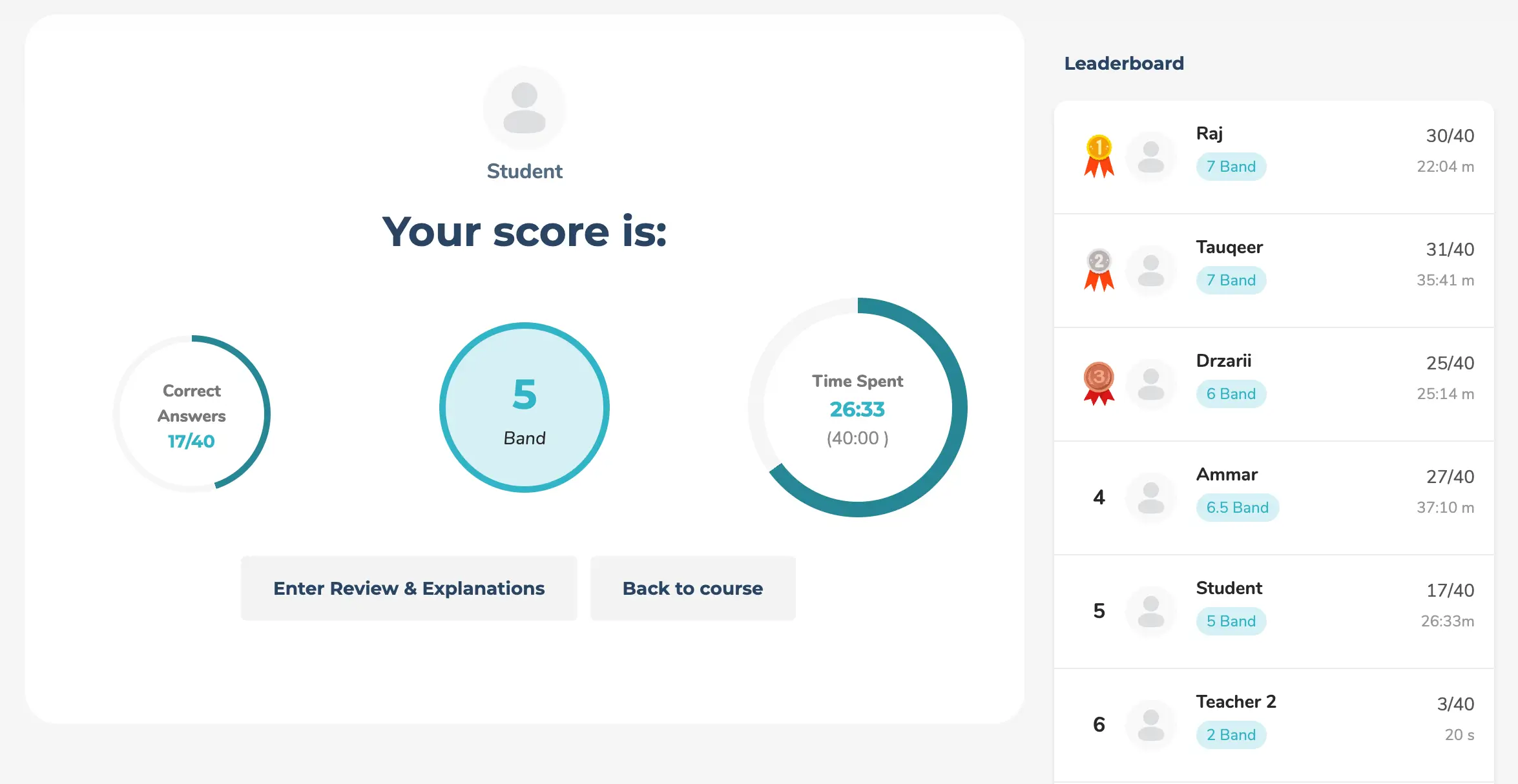Screen dimensions: 1518x784
Task: Click the silver second place medal icon
Action: [x=1099, y=269]
